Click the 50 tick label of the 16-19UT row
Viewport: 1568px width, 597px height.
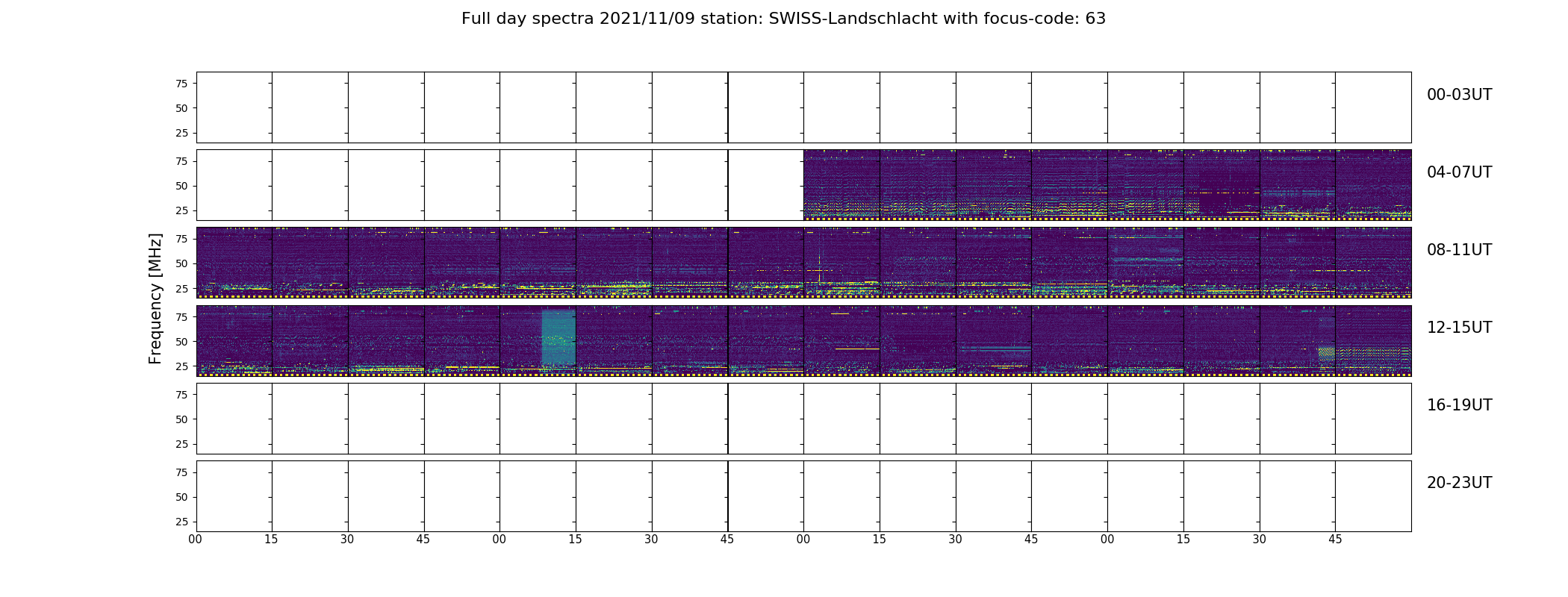click(x=181, y=419)
